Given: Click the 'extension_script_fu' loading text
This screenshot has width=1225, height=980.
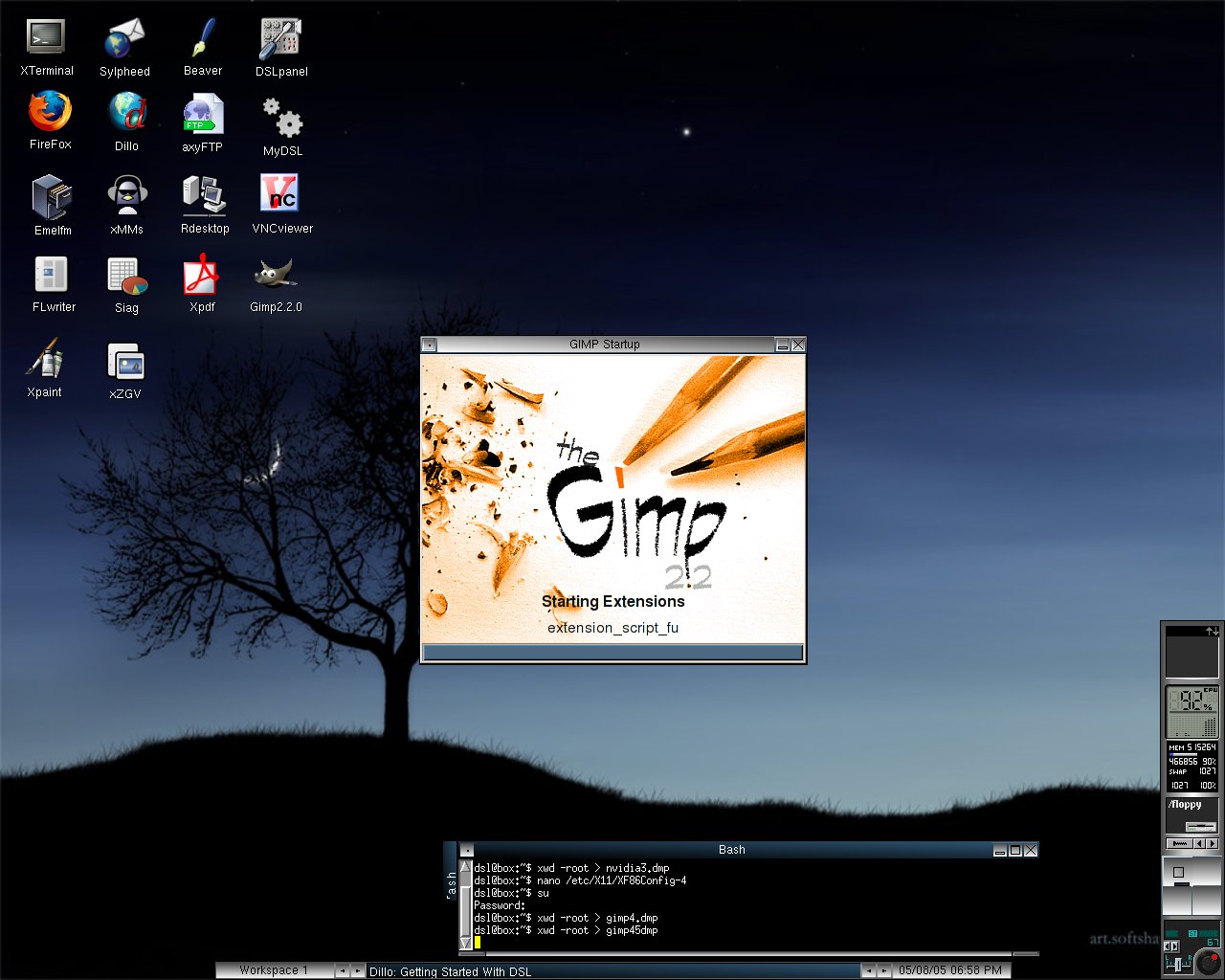Looking at the screenshot, I should pos(612,628).
